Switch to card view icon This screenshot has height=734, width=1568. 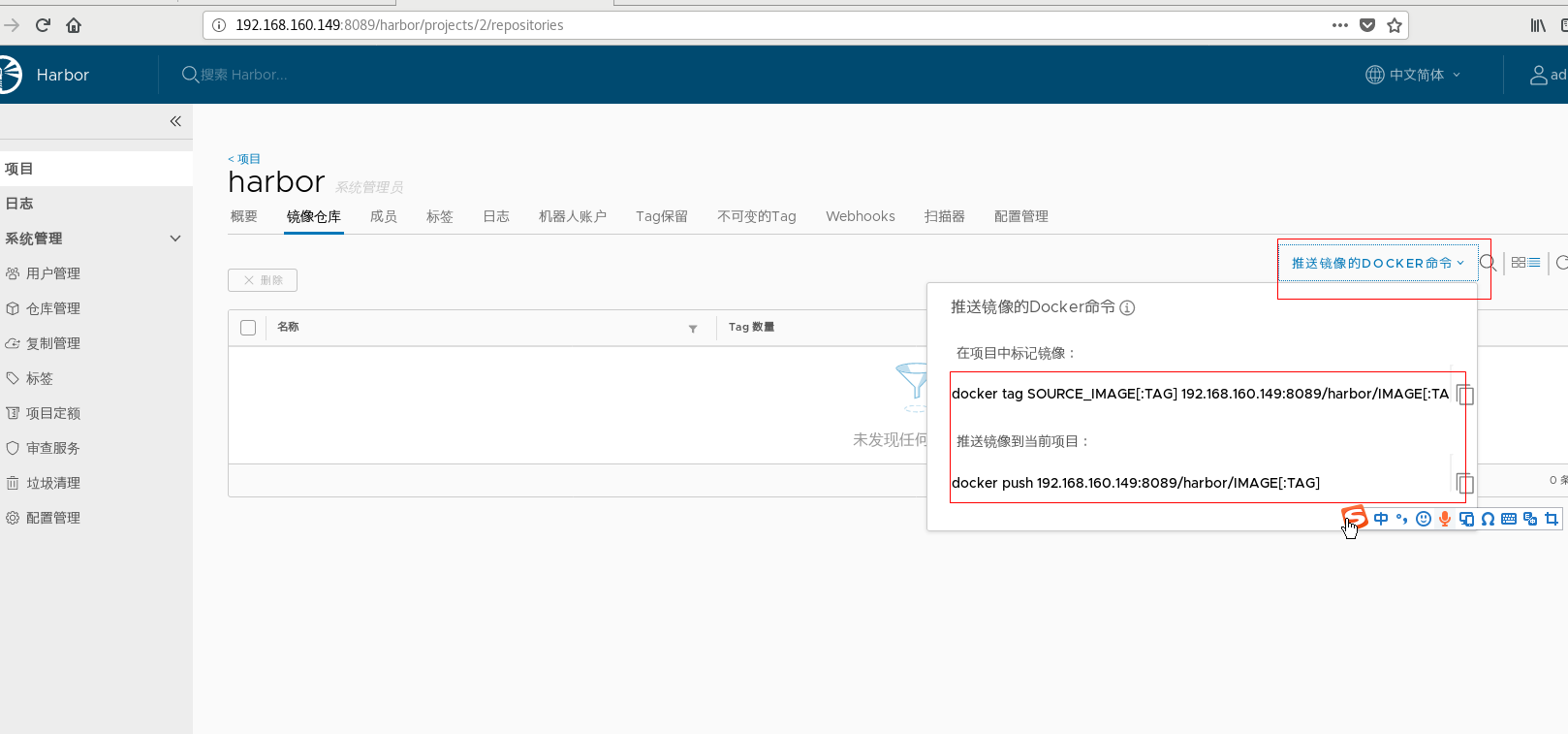pos(1519,263)
